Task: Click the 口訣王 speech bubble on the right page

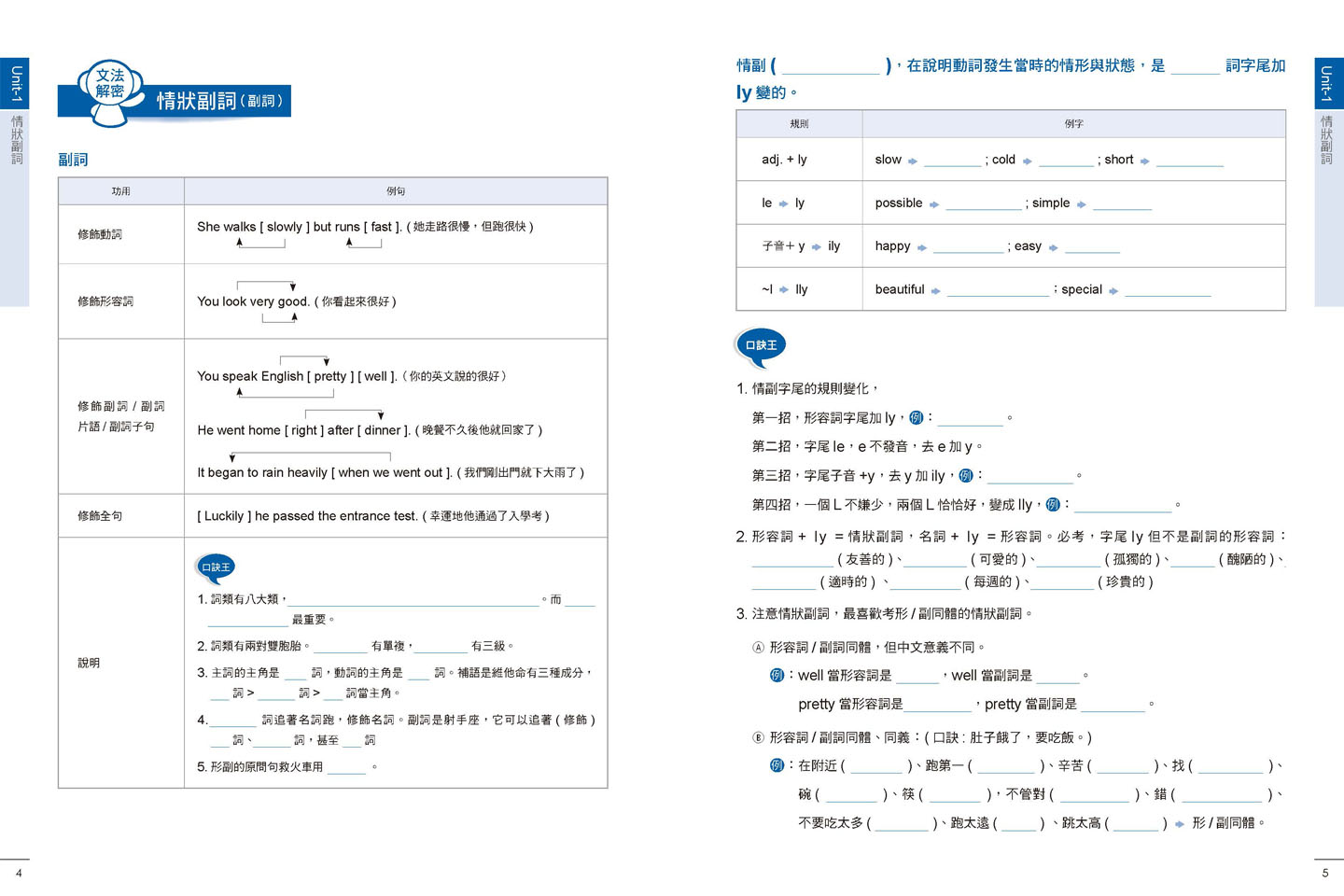Action: (761, 345)
